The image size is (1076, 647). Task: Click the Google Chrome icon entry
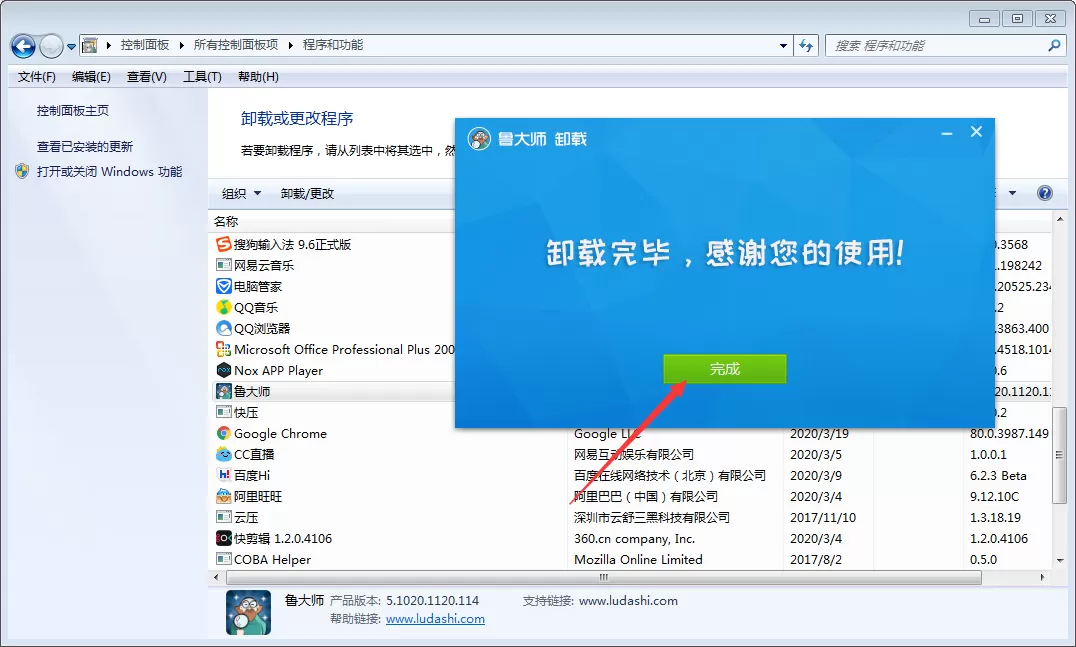pyautogui.click(x=223, y=434)
